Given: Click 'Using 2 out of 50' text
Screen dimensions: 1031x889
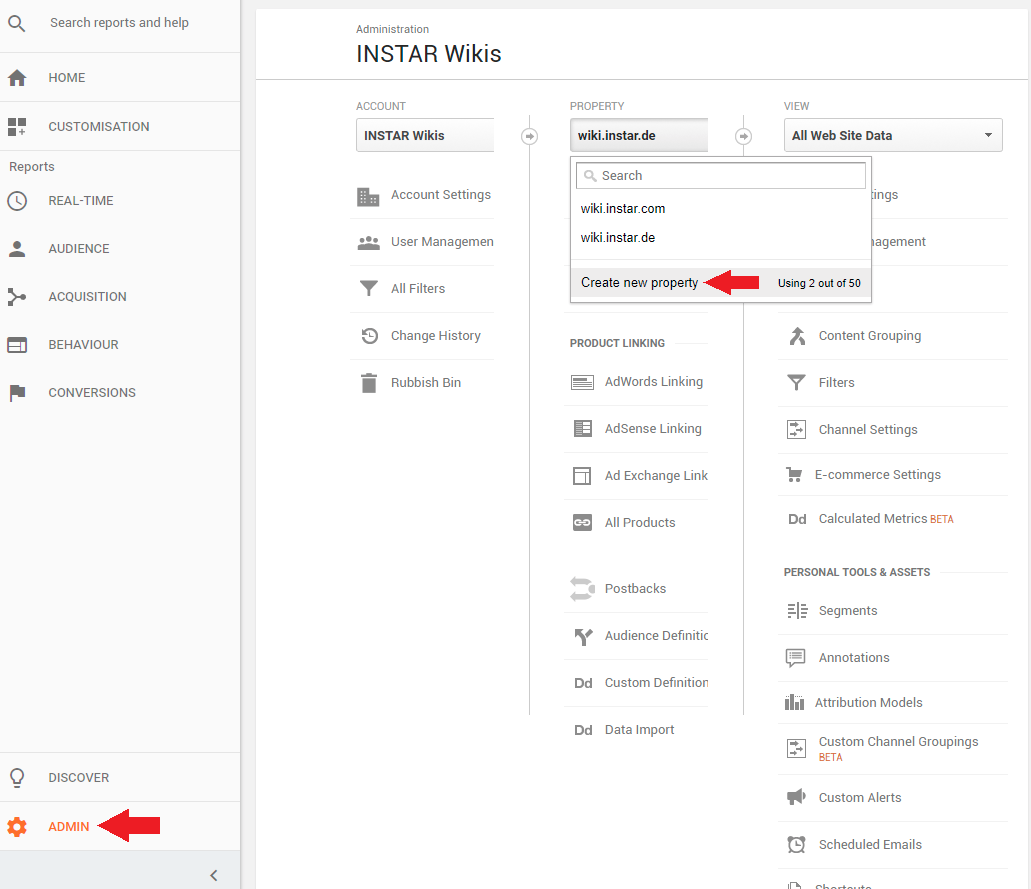Looking at the screenshot, I should click(819, 283).
